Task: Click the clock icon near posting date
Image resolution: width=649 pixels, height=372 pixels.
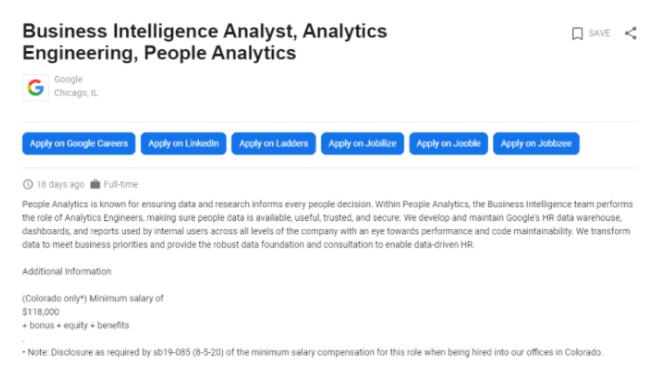Action: pyautogui.click(x=28, y=184)
